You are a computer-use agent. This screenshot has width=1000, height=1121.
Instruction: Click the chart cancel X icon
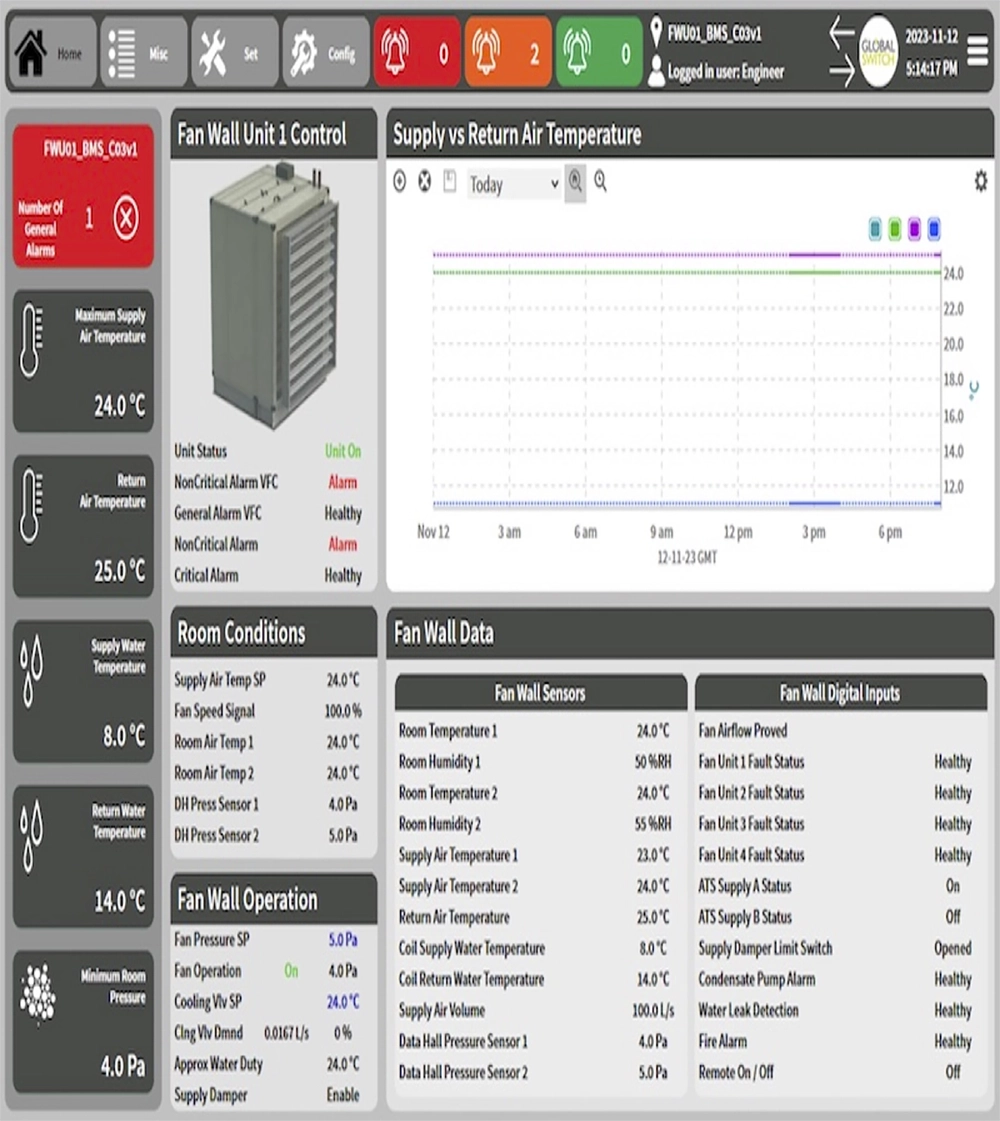(425, 182)
